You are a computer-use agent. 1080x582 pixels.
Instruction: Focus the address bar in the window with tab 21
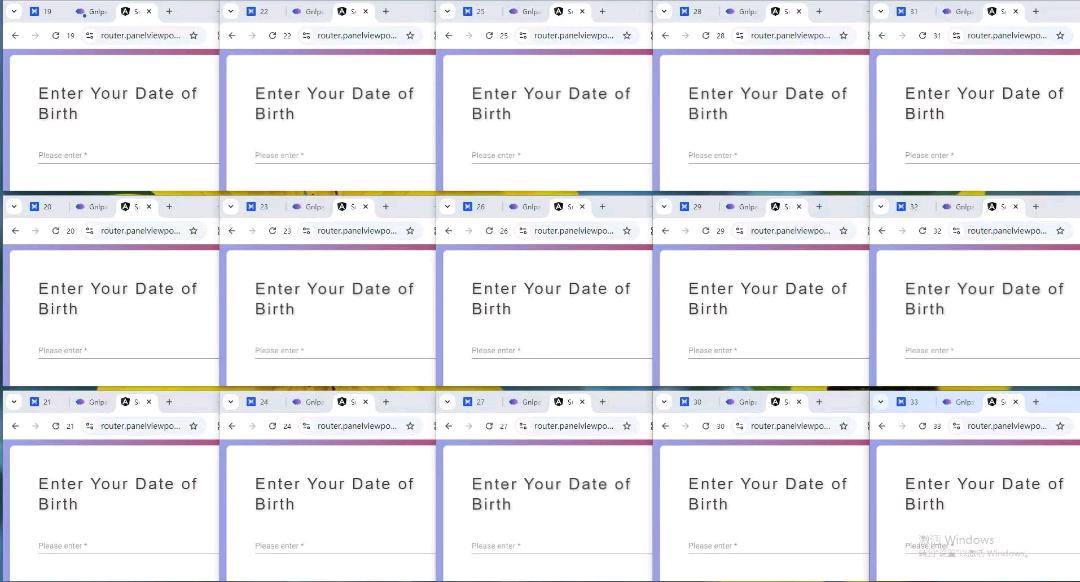tap(140, 426)
